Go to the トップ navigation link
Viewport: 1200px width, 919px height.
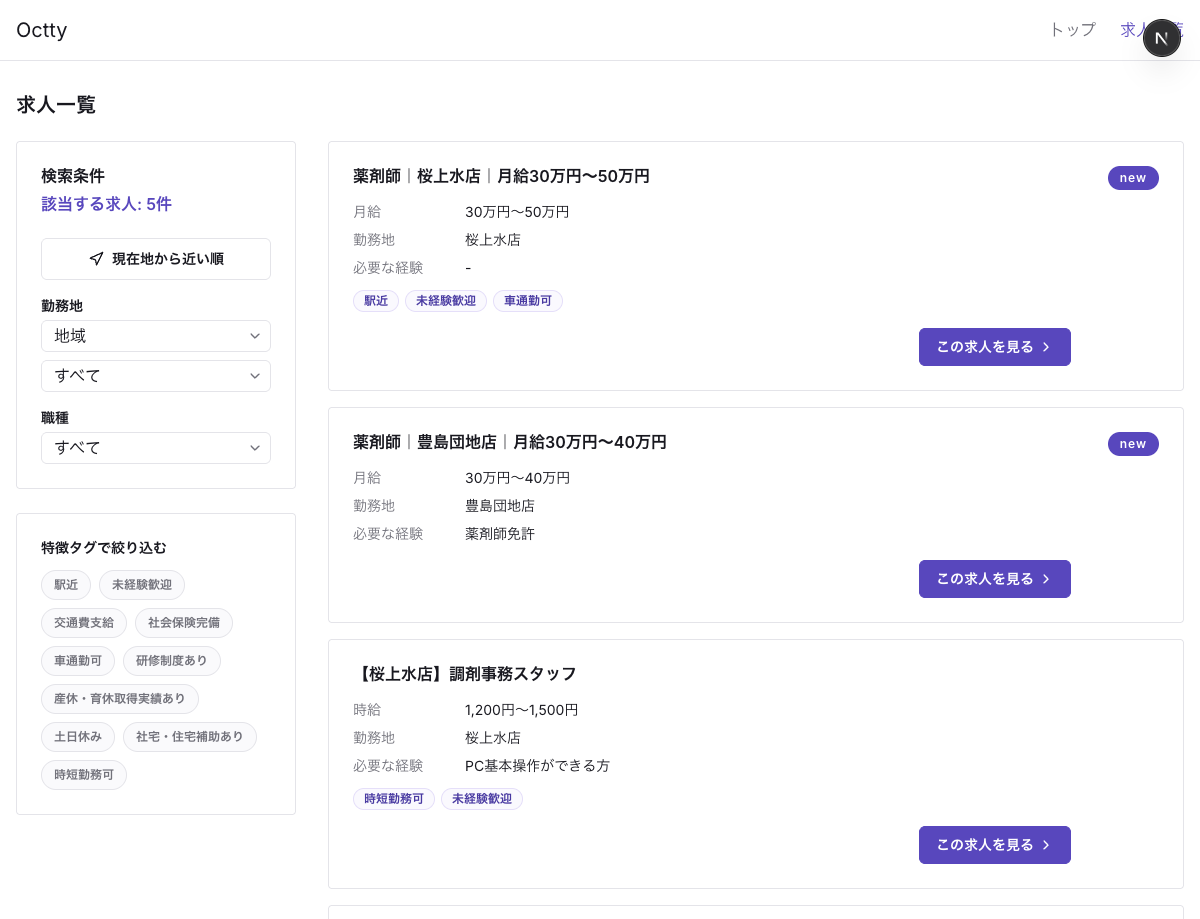click(1072, 30)
